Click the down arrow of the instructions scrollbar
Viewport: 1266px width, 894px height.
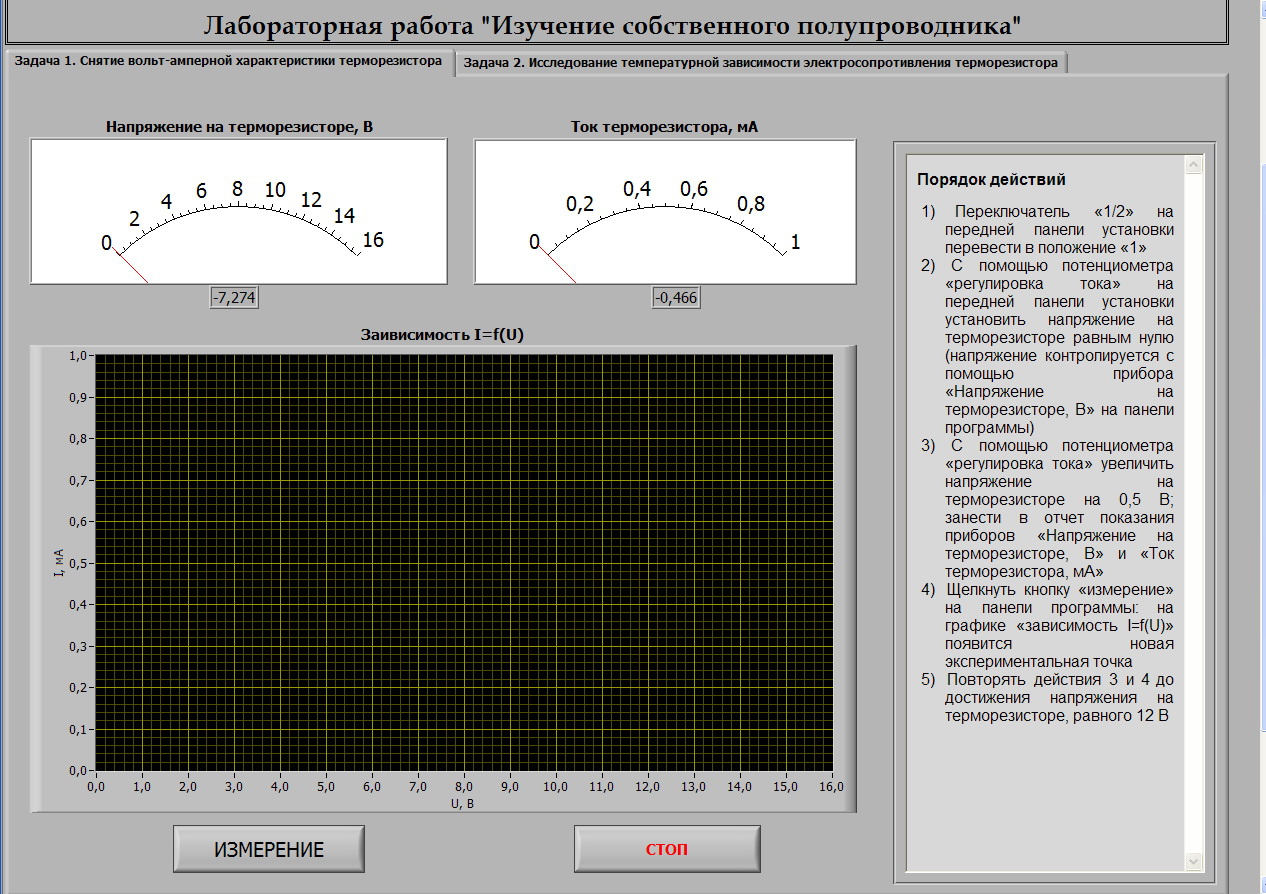tap(1193, 861)
